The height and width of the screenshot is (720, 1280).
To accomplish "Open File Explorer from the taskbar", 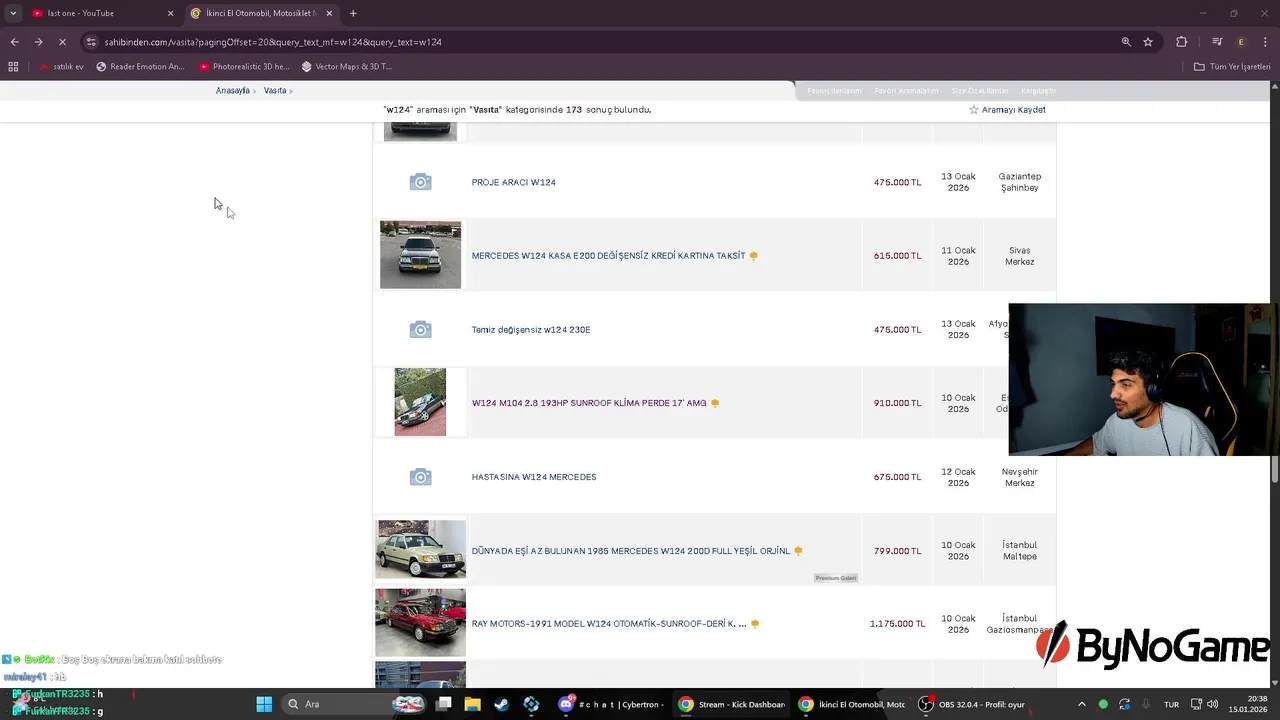I will 472,704.
